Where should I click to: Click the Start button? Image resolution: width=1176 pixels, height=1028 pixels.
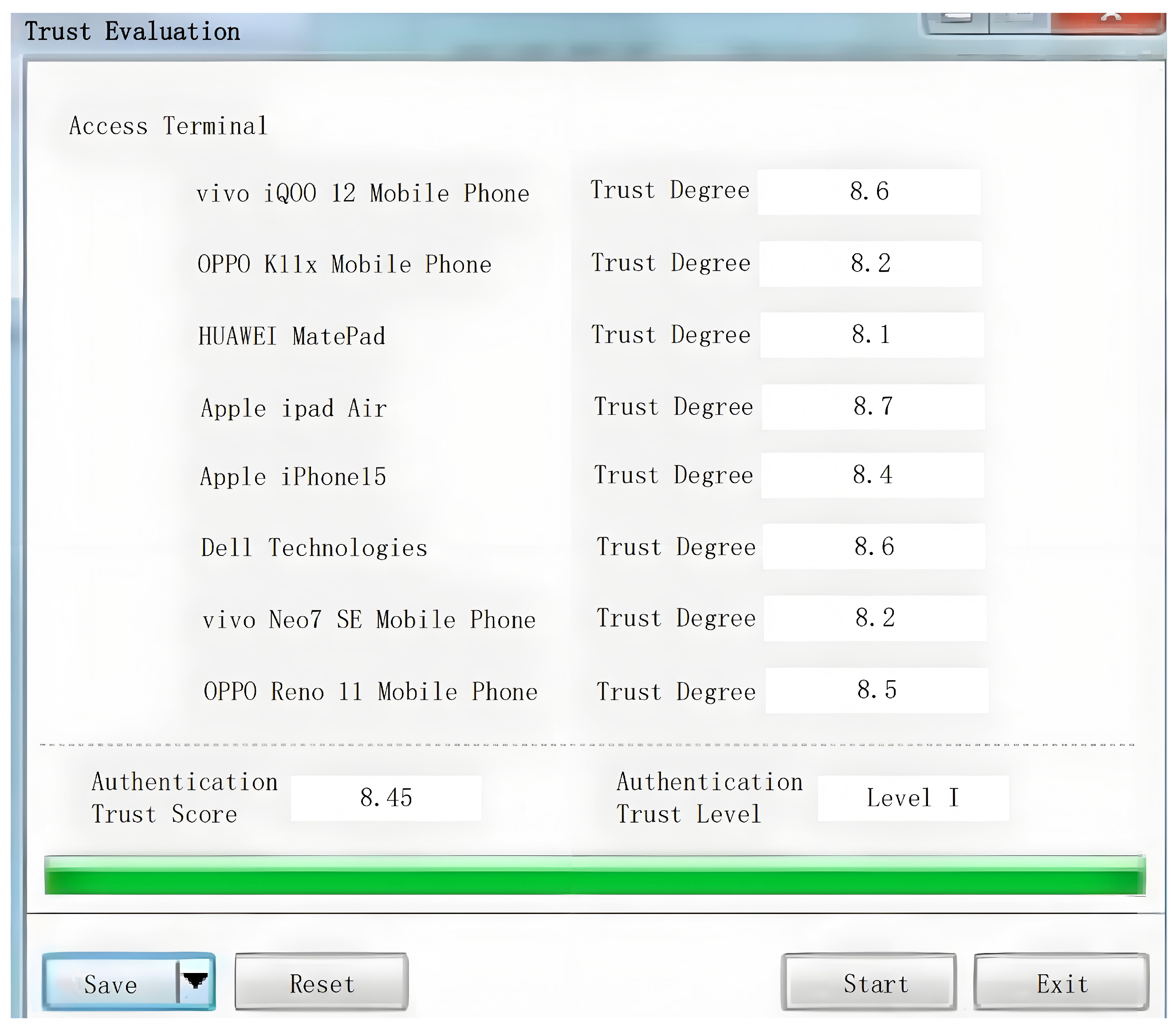pyautogui.click(x=869, y=983)
